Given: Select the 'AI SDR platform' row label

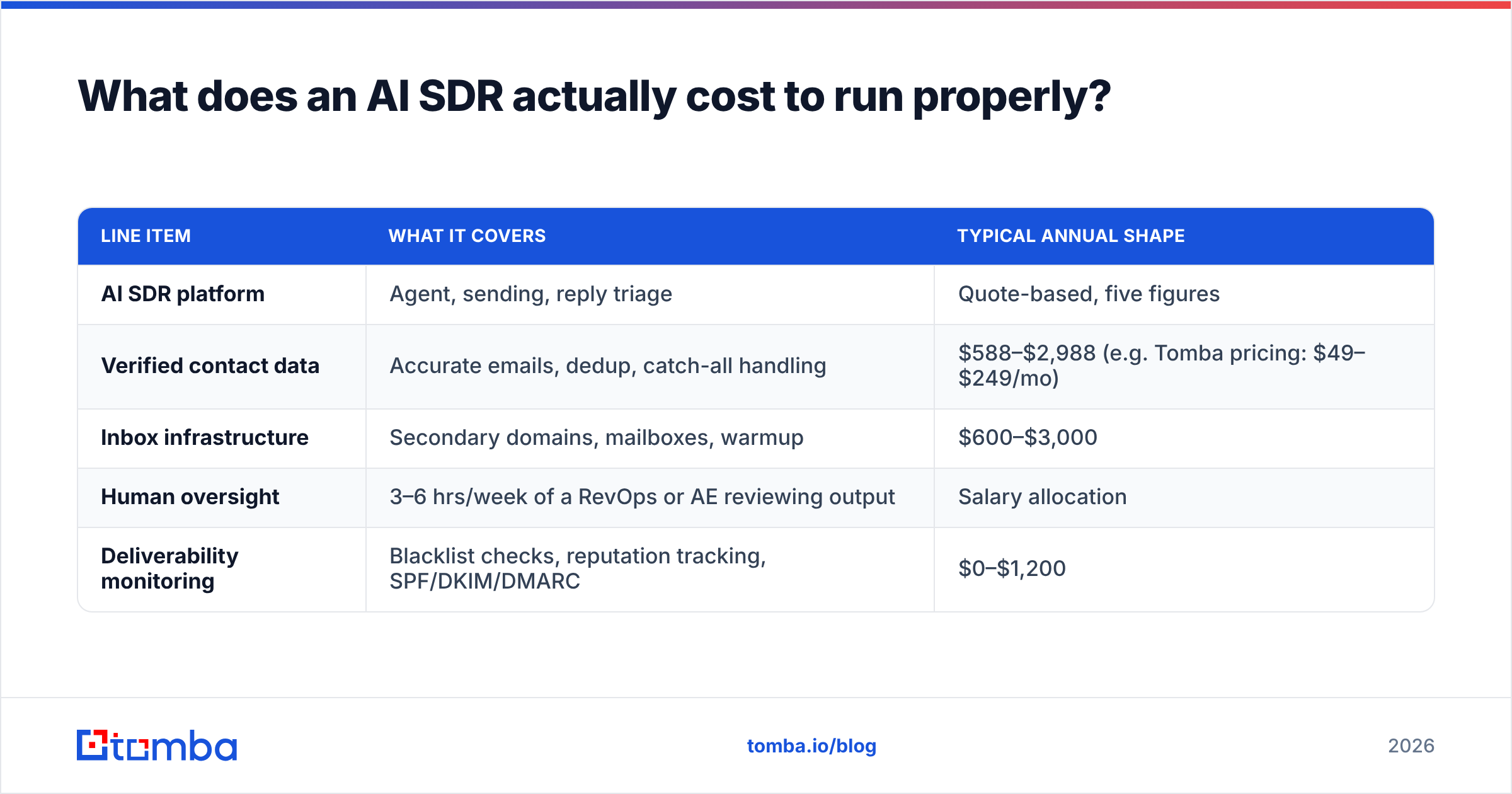Looking at the screenshot, I should [183, 294].
